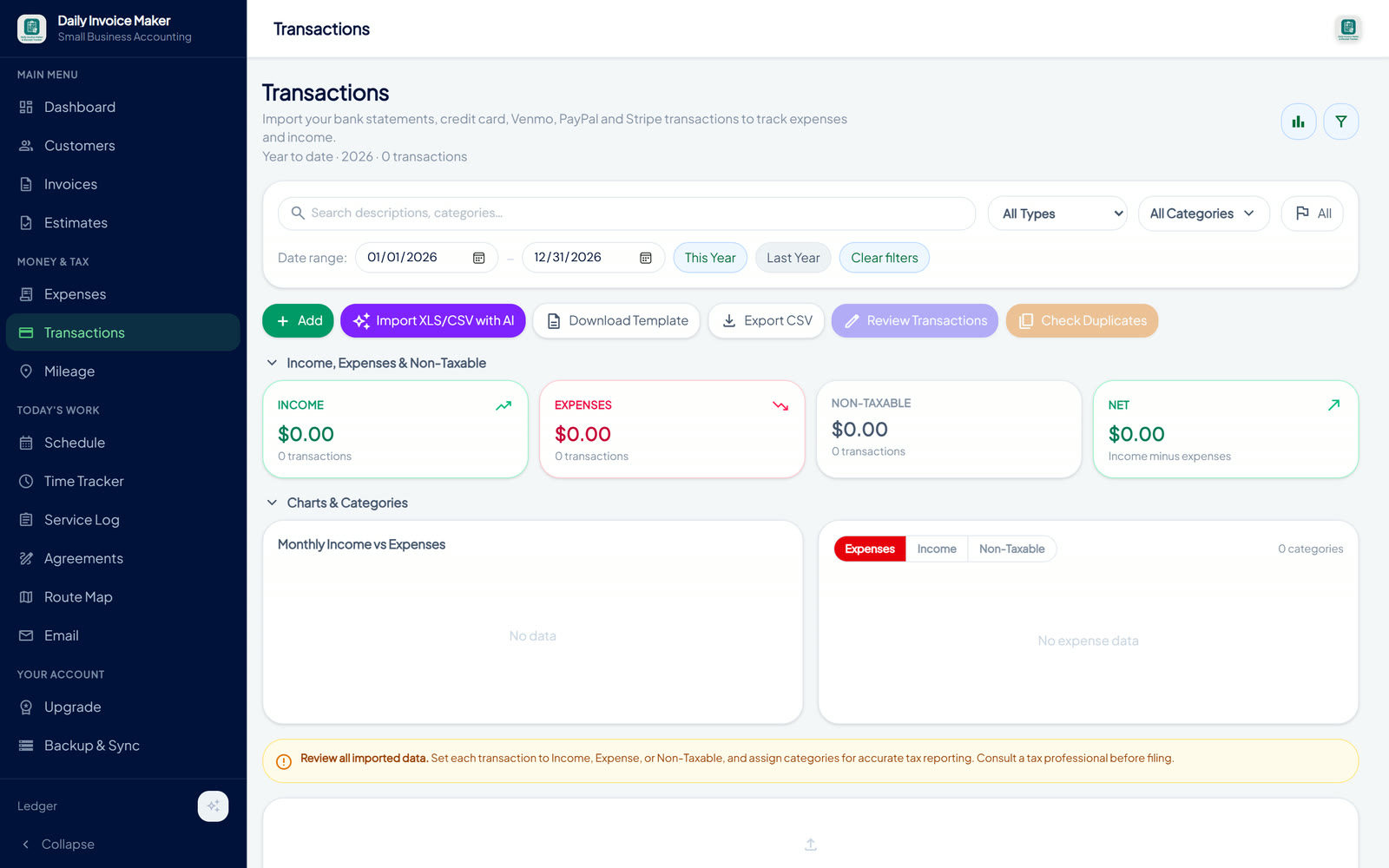Click the 'Monthly Income vs Expenses' chart title
The width and height of the screenshot is (1389, 868).
[x=361, y=544]
